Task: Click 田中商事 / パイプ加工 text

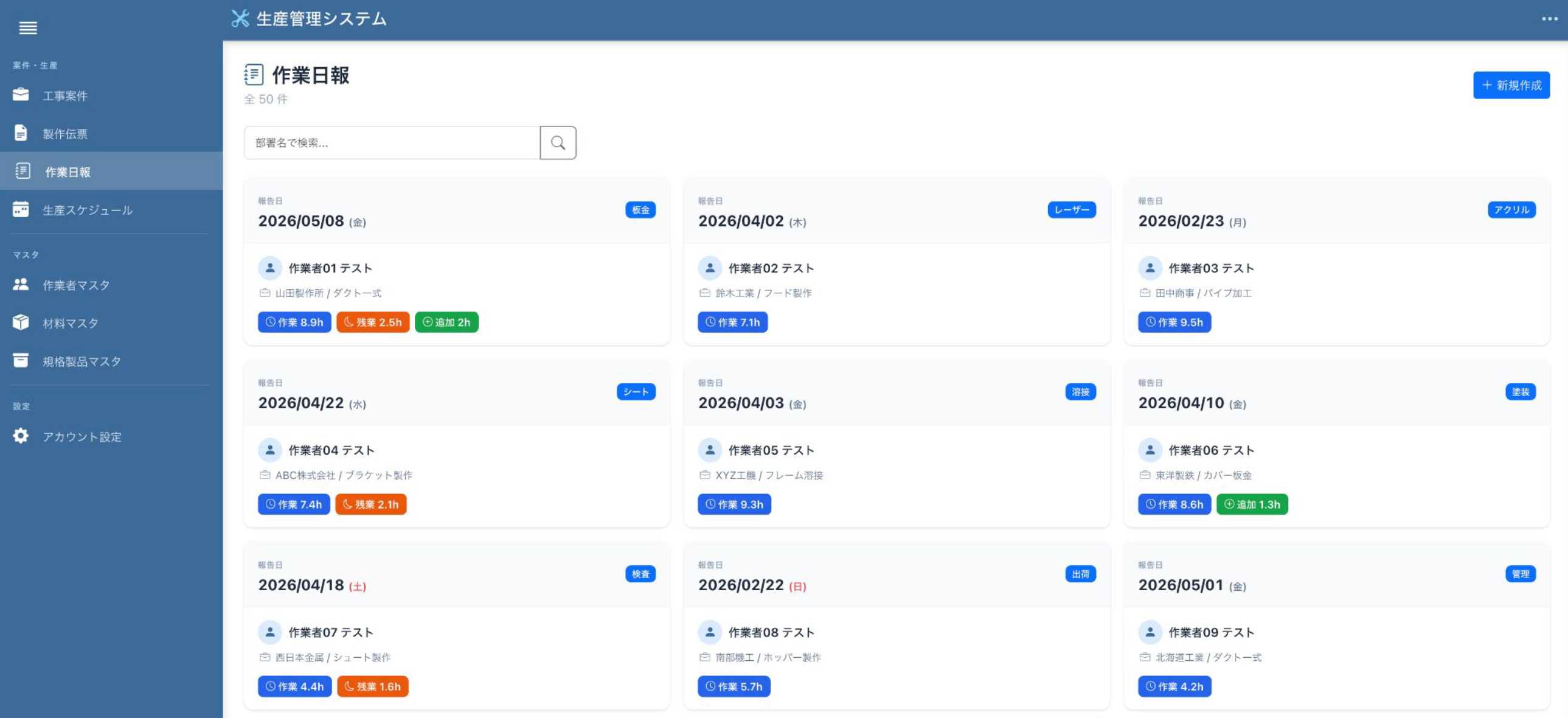Action: click(x=1204, y=293)
